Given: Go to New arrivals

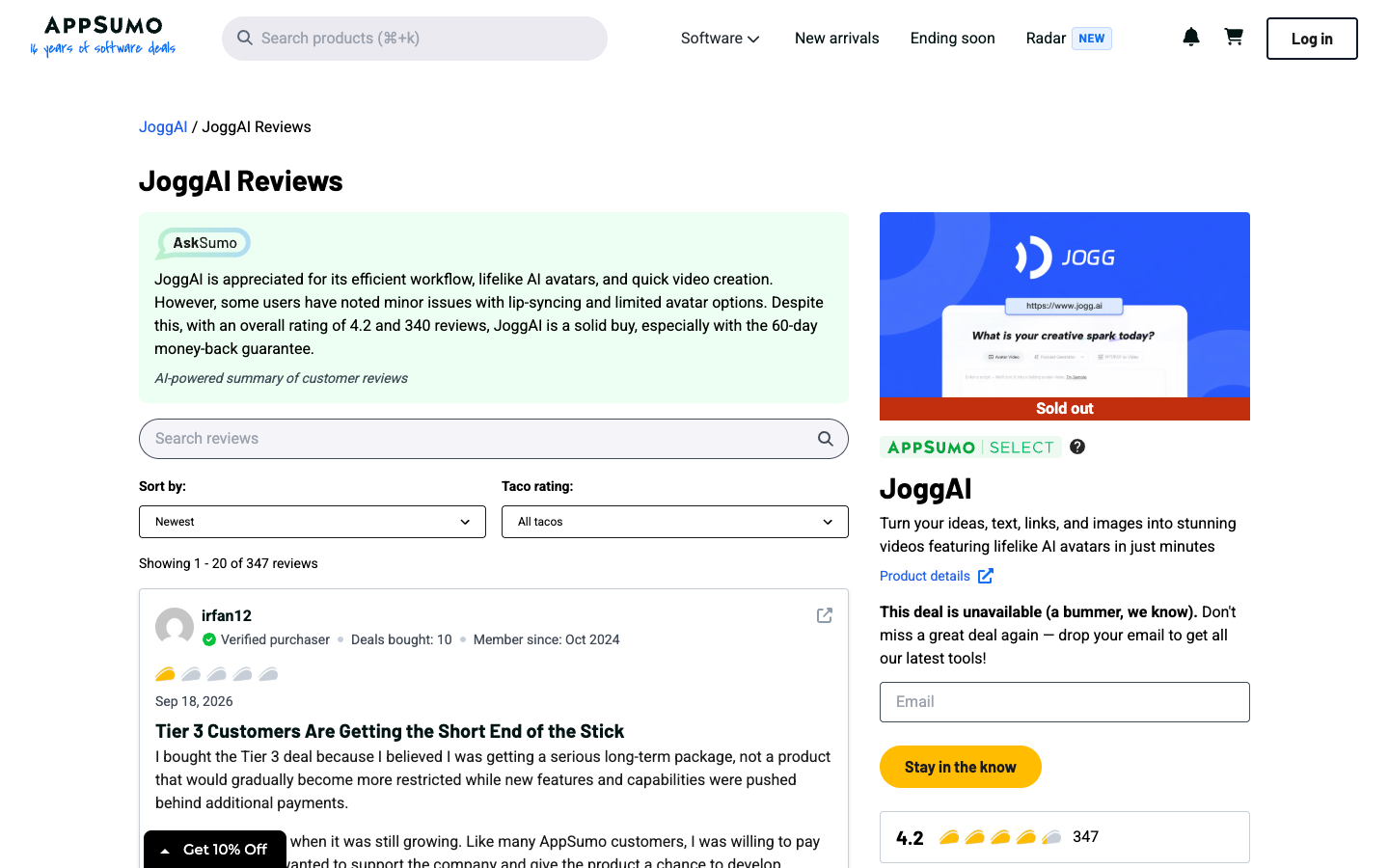Looking at the screenshot, I should (x=837, y=39).
